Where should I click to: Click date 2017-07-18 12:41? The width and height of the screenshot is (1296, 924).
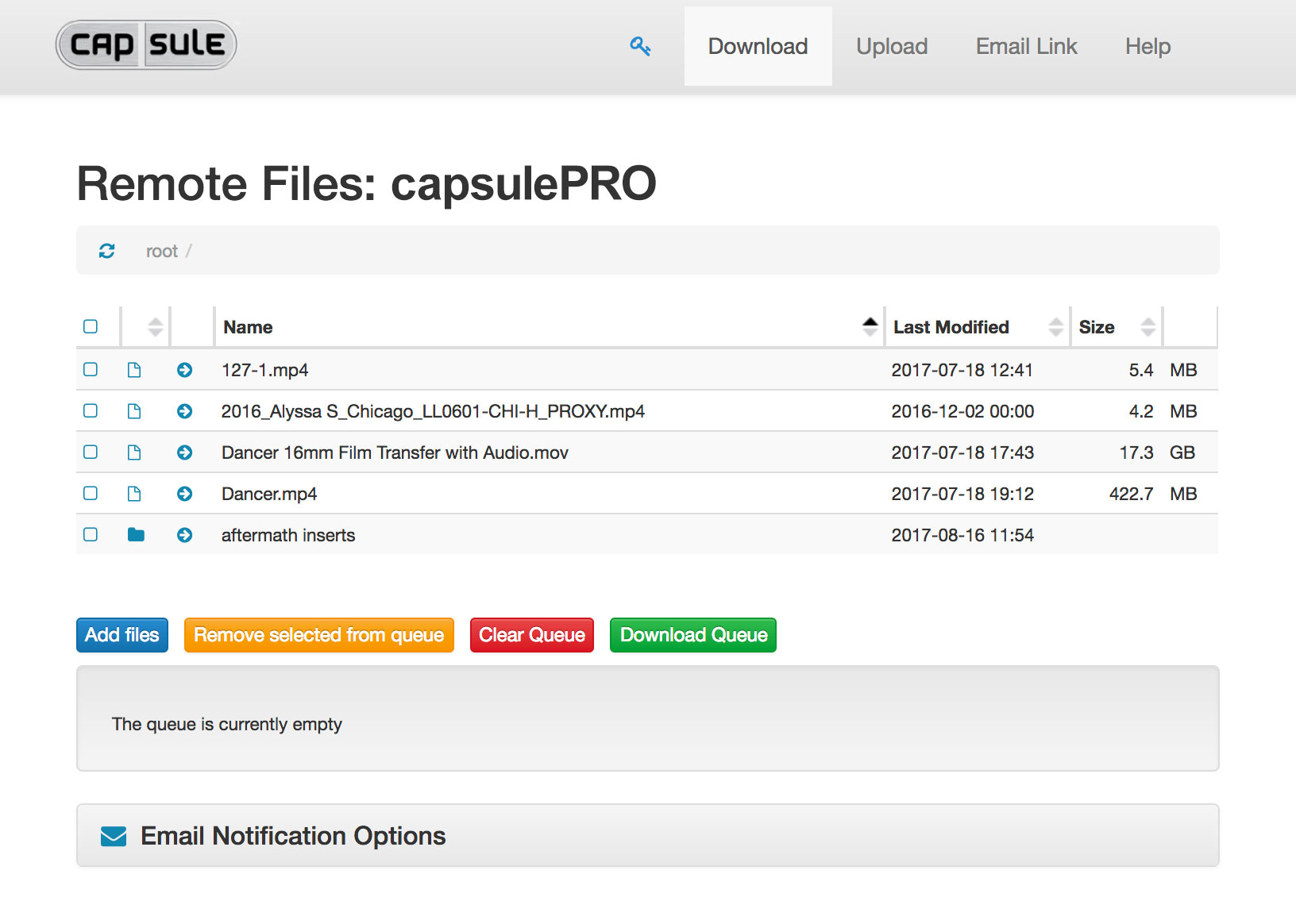(x=962, y=370)
